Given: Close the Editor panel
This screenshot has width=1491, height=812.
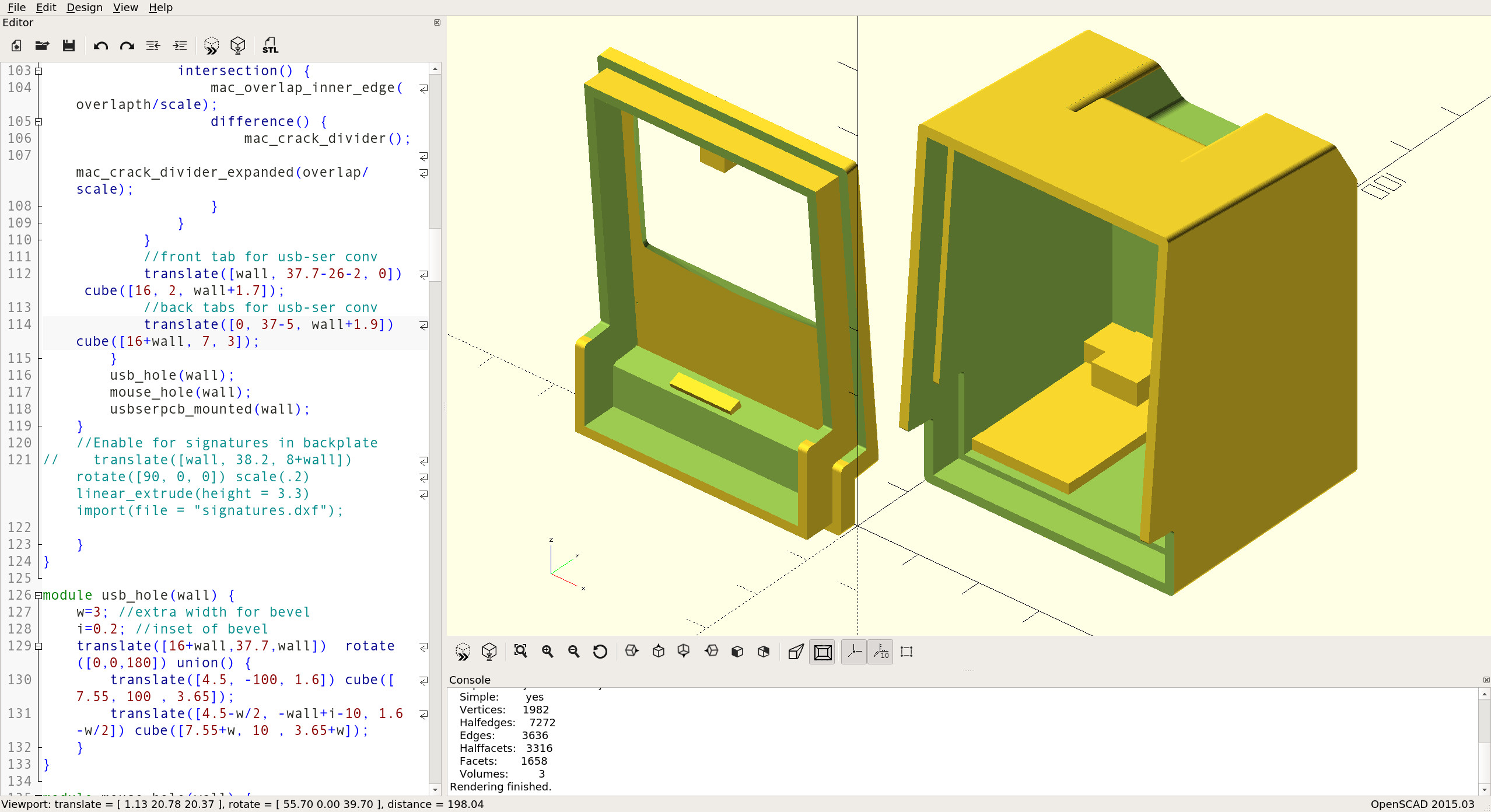Looking at the screenshot, I should coord(437,22).
